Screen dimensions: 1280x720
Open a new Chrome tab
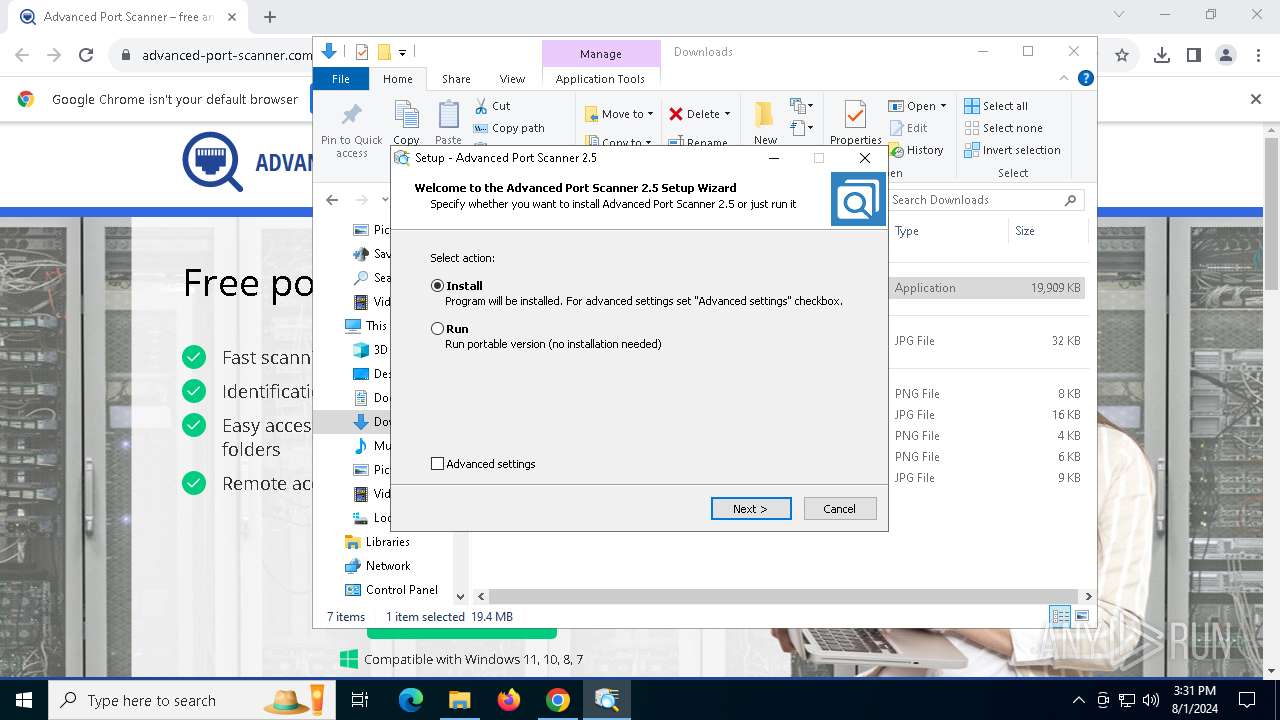(x=270, y=17)
